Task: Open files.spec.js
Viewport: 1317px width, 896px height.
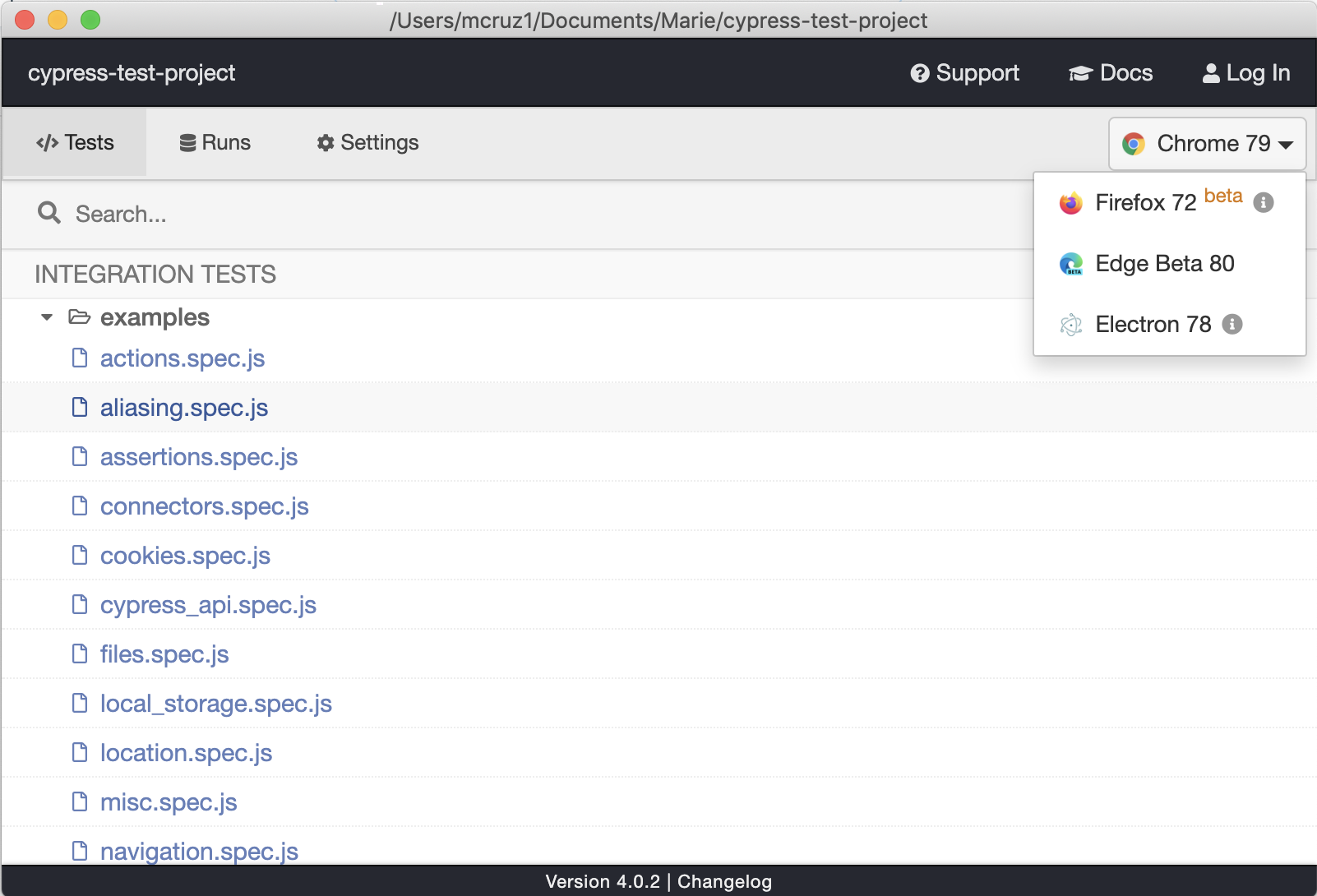Action: (164, 654)
